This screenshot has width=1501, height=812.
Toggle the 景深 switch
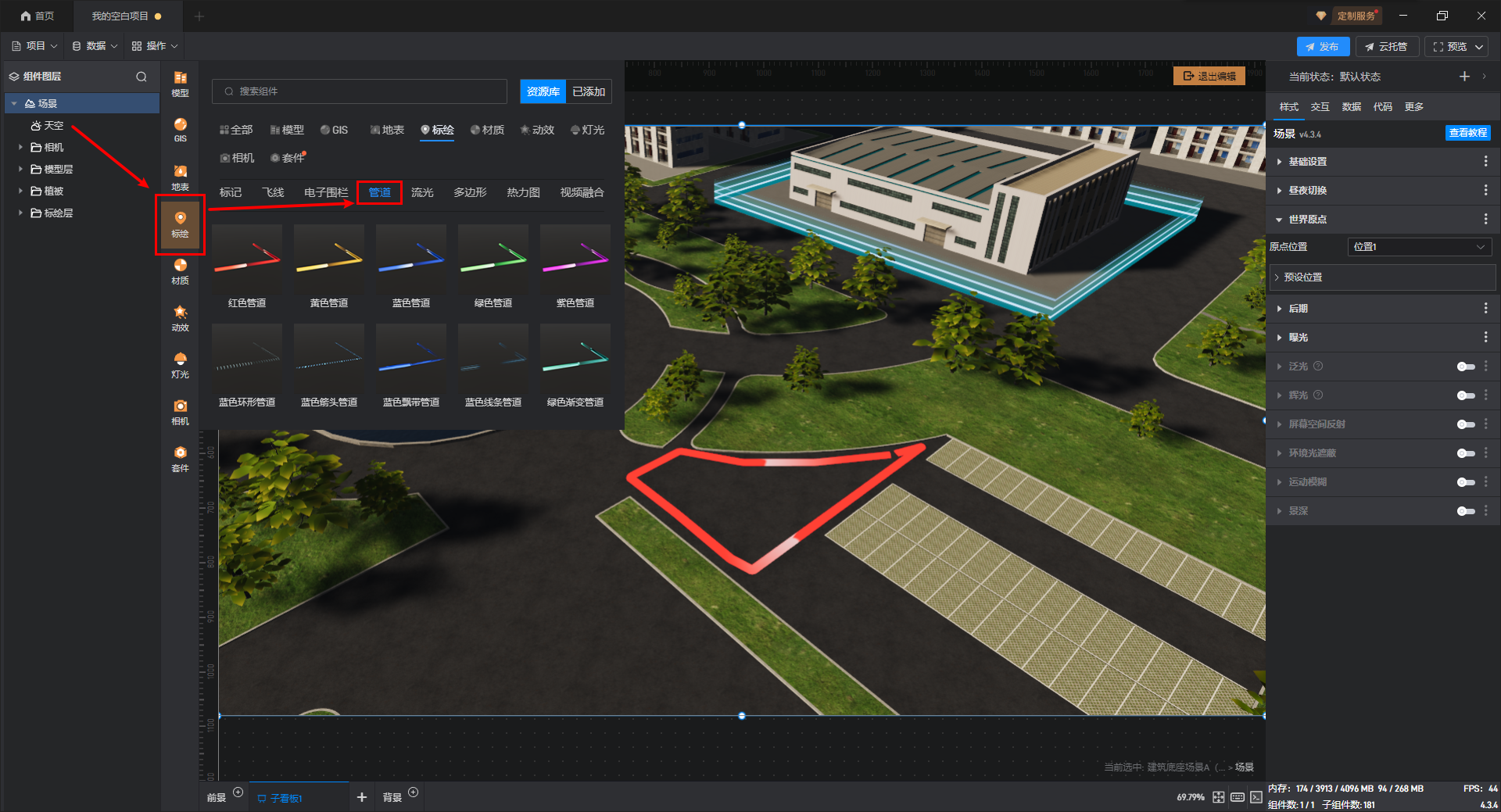pos(1466,511)
